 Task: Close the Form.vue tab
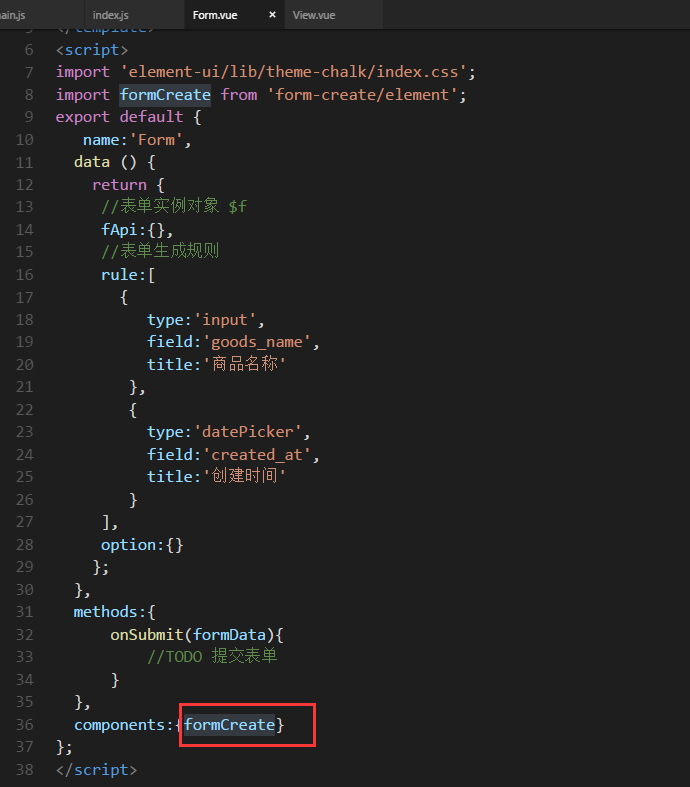[x=272, y=15]
